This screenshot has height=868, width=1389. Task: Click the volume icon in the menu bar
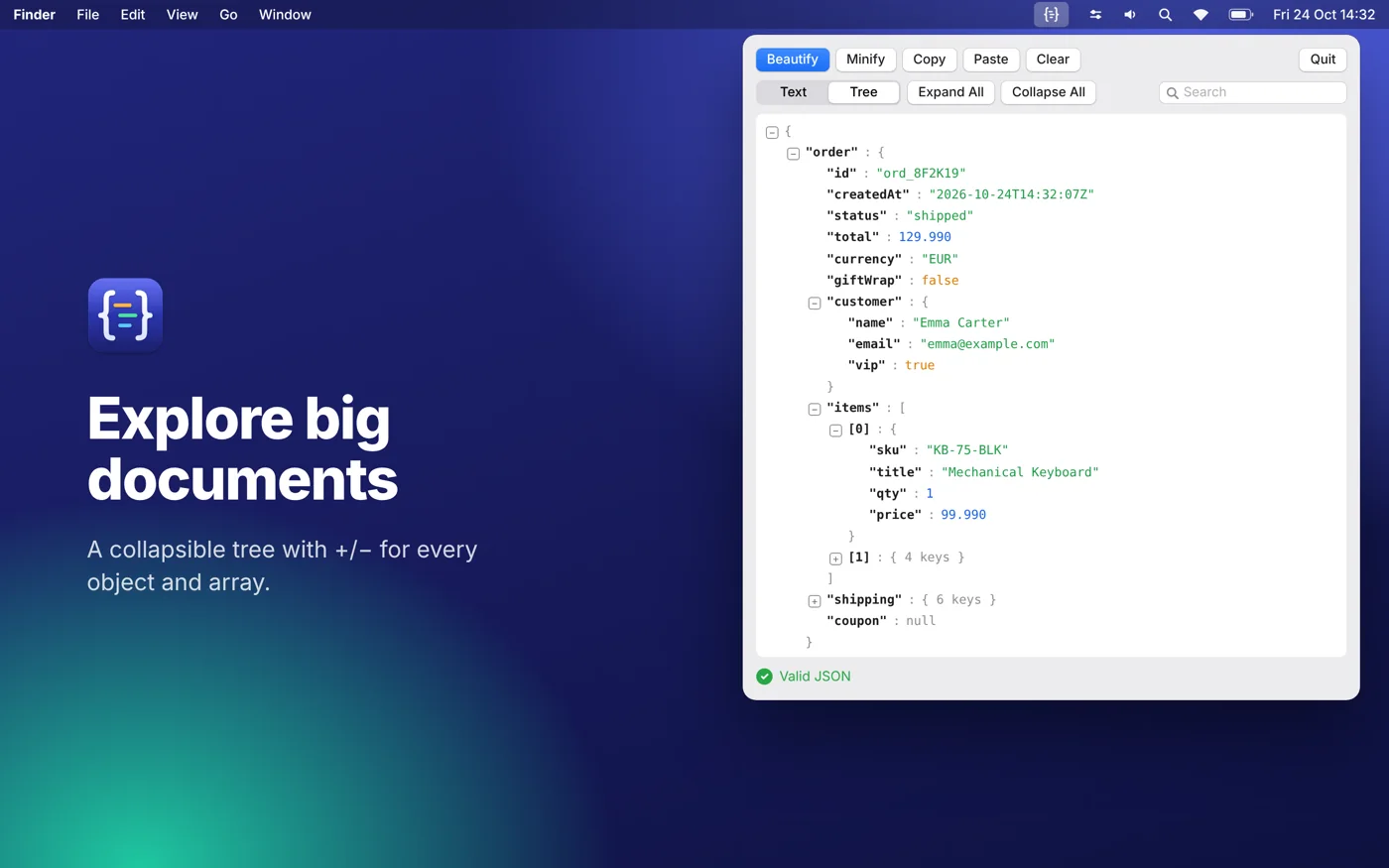click(x=1130, y=15)
